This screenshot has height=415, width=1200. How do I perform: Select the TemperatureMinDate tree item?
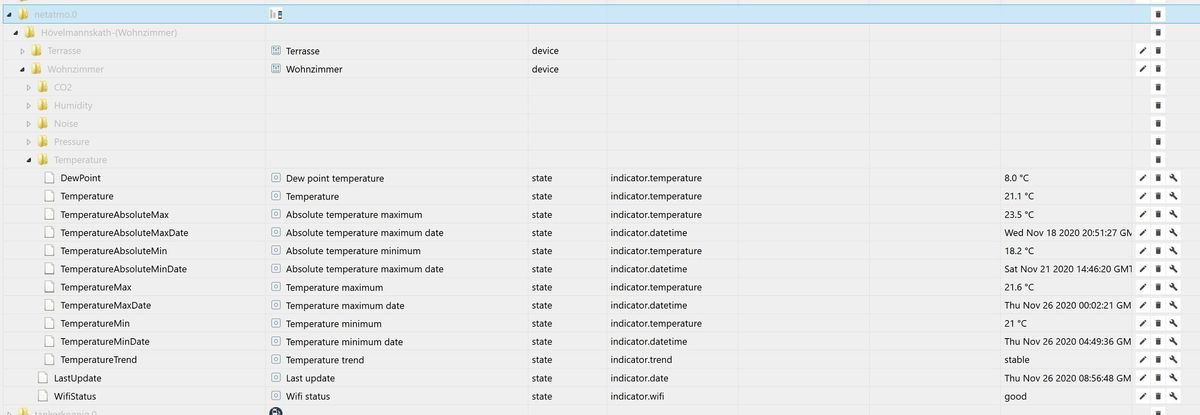[105, 341]
